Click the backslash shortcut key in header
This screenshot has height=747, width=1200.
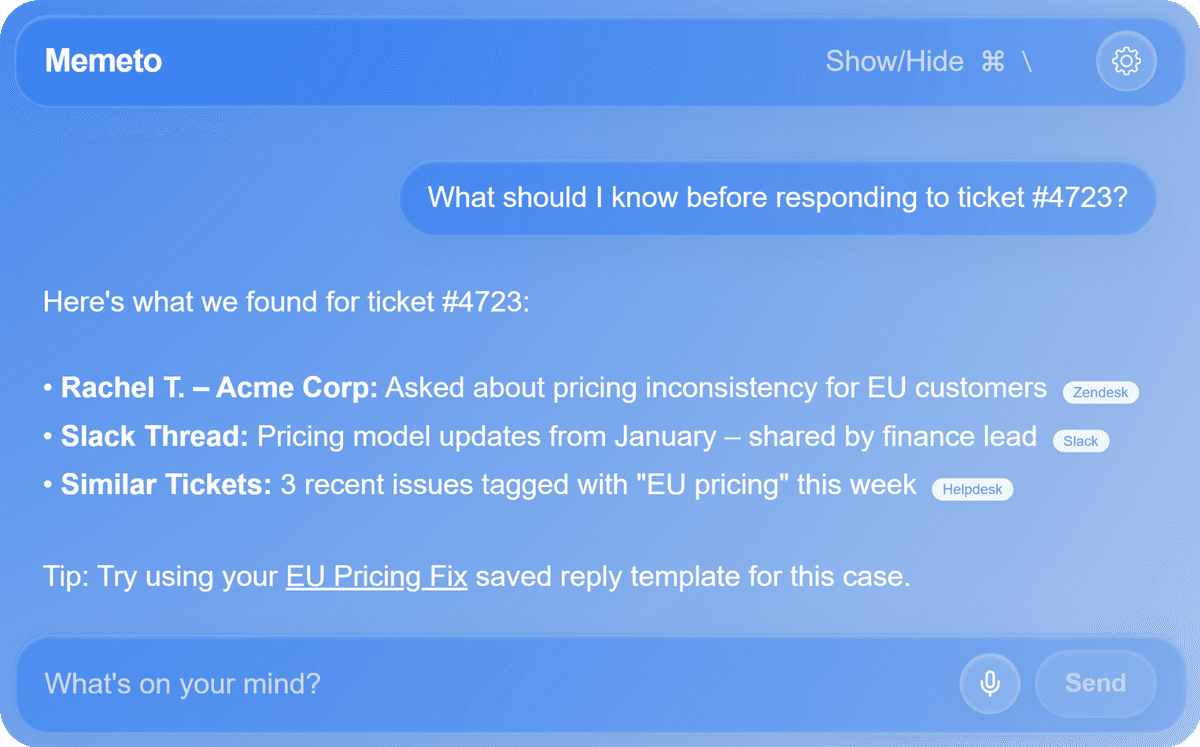(x=1027, y=62)
